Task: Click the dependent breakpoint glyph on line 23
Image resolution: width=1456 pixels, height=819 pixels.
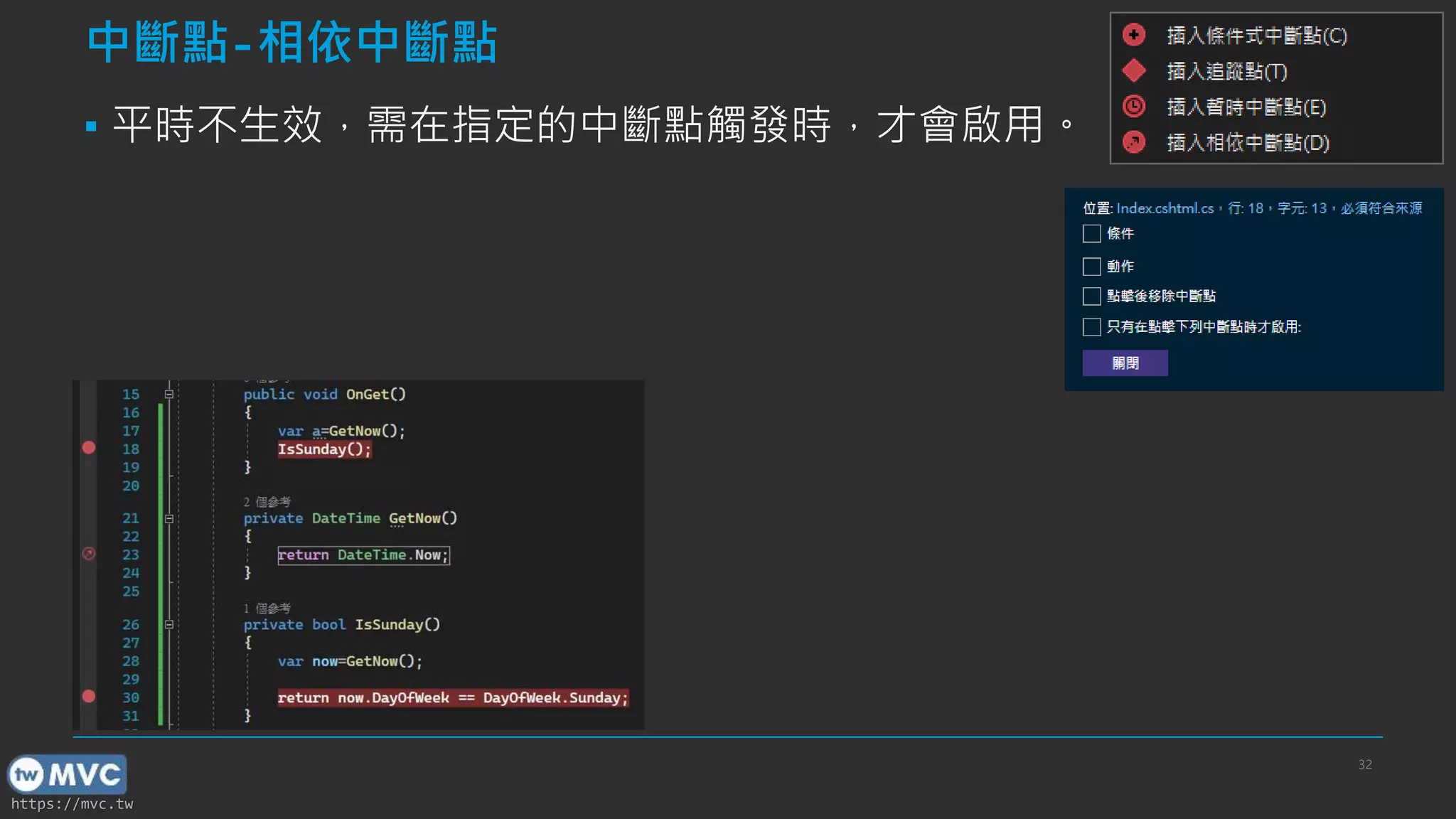Action: point(89,554)
